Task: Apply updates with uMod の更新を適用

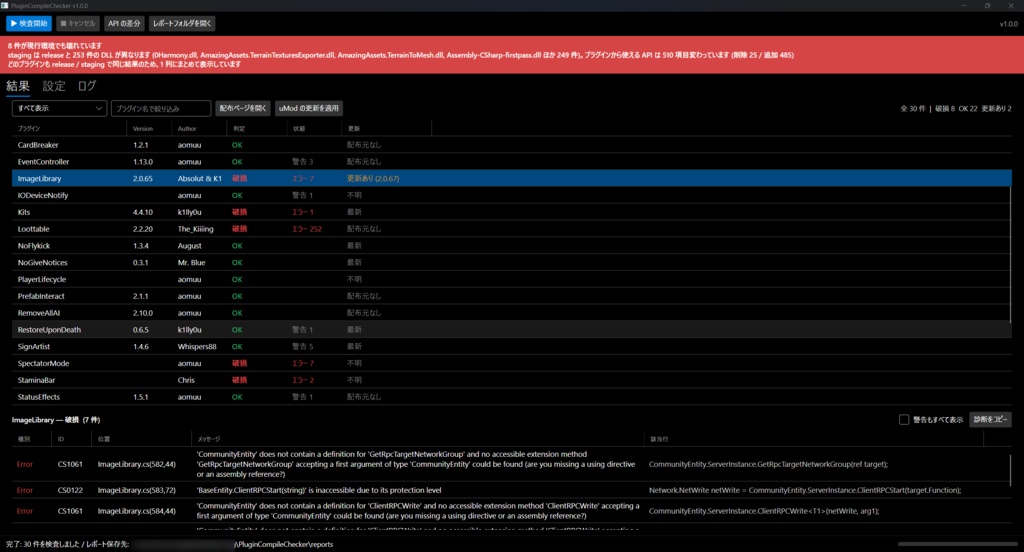Action: (x=309, y=108)
